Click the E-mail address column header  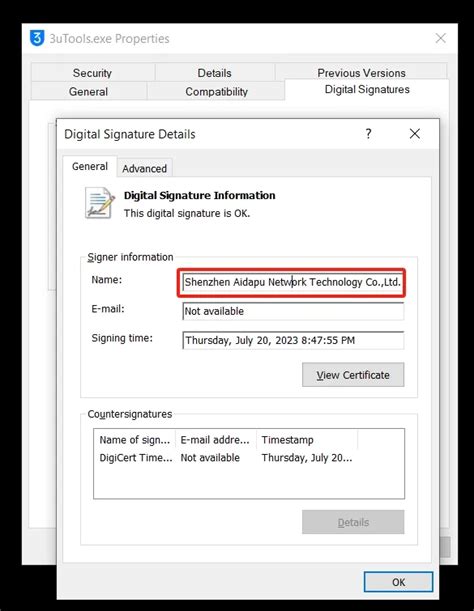coord(215,440)
